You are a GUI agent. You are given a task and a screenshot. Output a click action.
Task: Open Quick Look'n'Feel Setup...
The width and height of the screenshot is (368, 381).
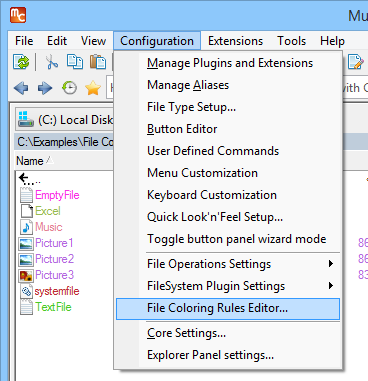[228, 217]
